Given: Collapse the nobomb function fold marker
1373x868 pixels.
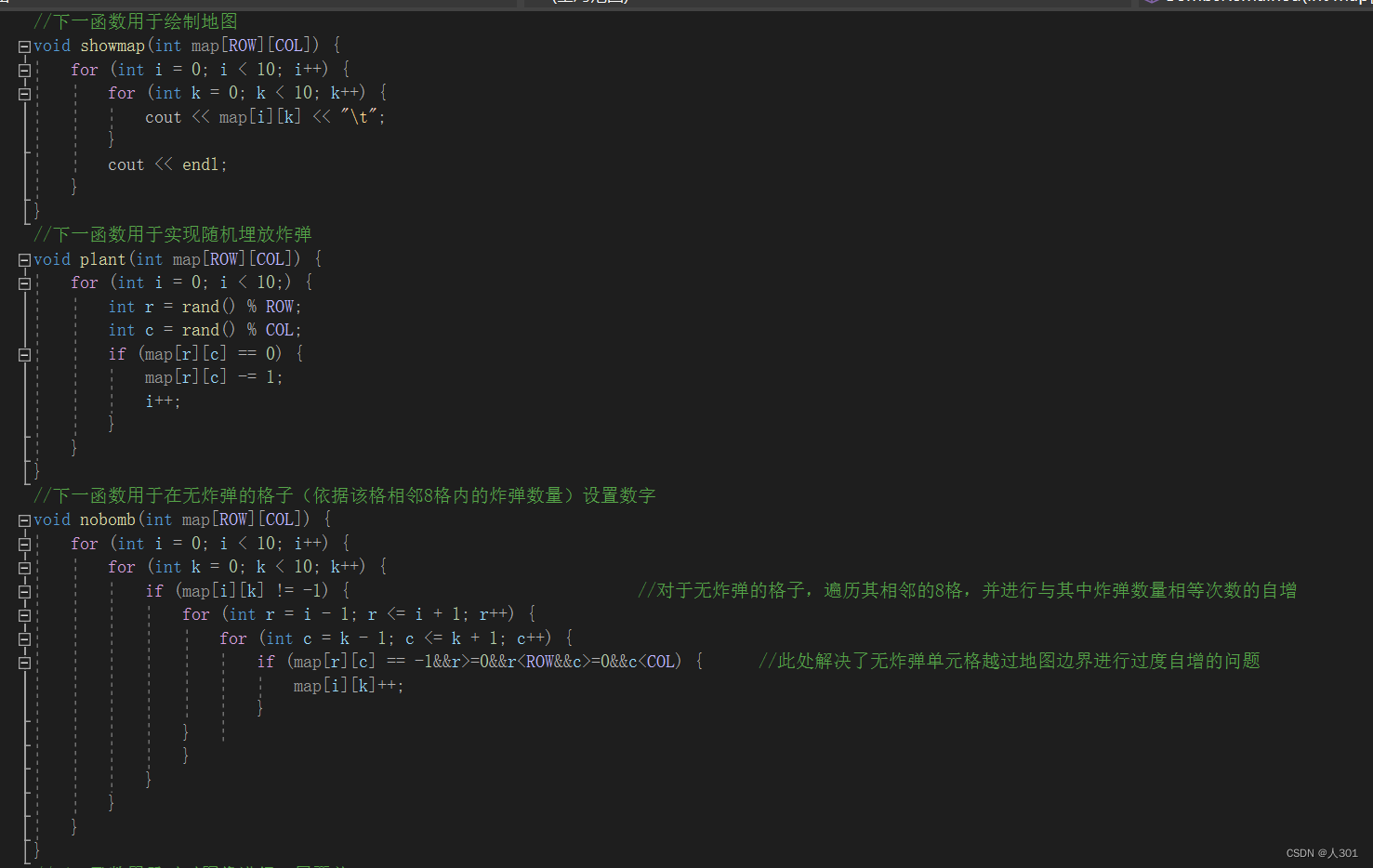Looking at the screenshot, I should click(24, 520).
